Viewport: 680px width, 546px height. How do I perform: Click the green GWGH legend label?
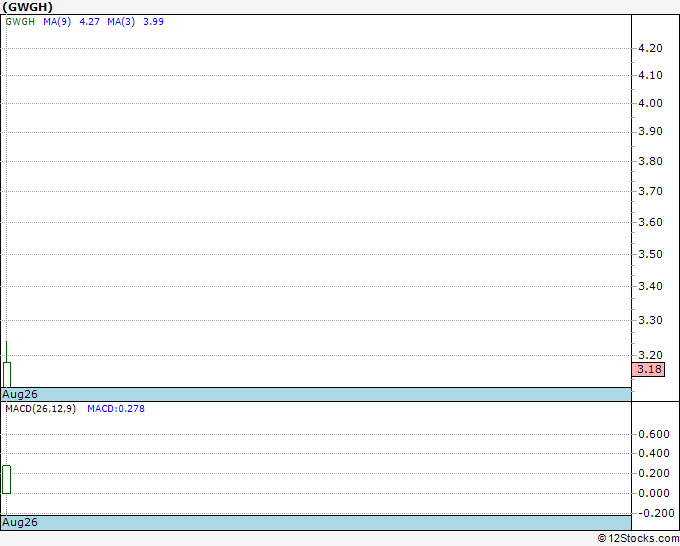coord(20,22)
